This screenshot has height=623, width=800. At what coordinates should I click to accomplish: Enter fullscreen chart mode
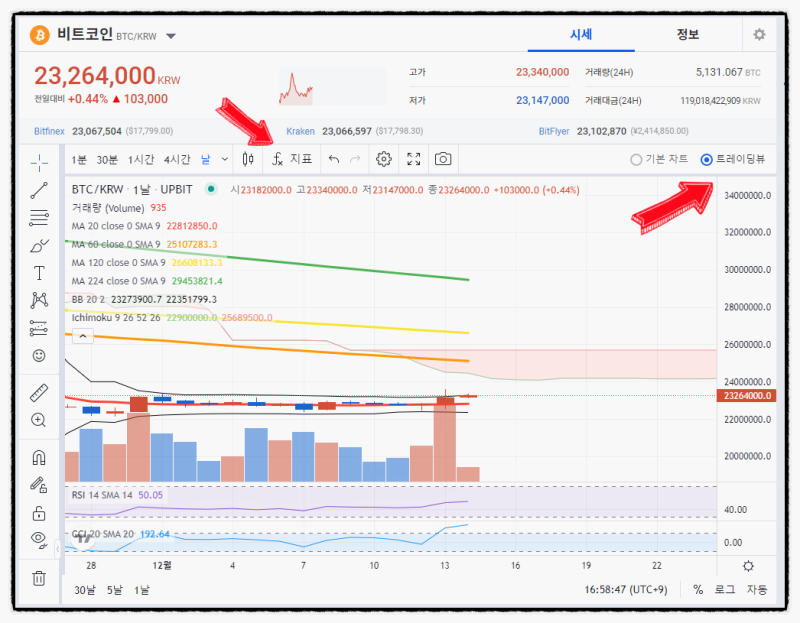[414, 159]
